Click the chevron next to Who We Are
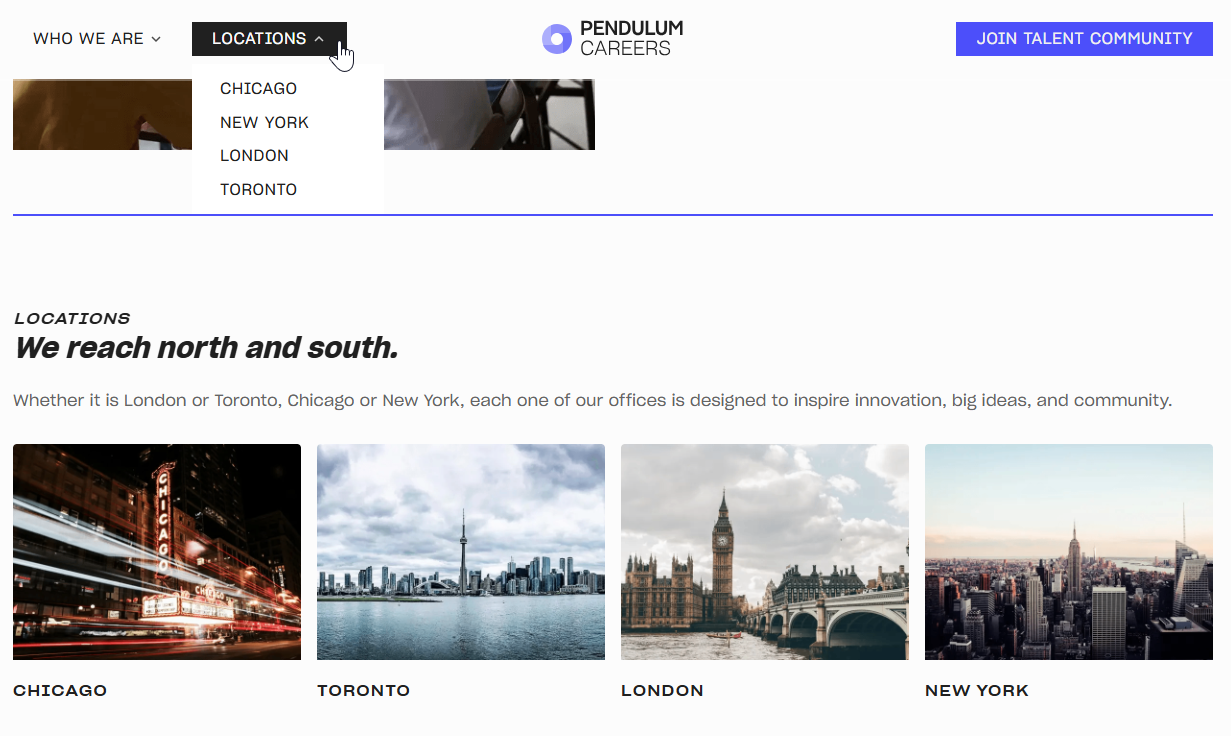 pos(156,39)
